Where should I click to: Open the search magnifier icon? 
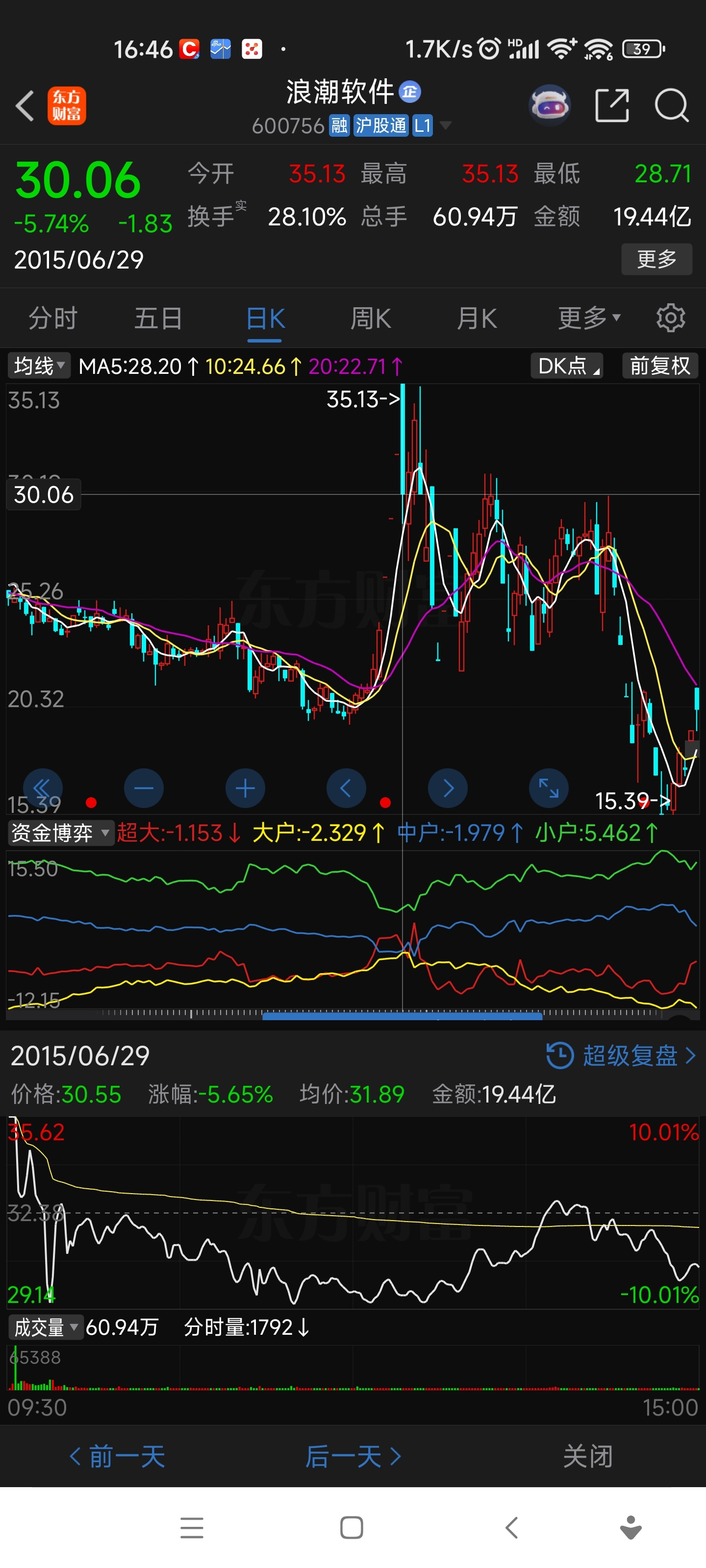tap(672, 105)
